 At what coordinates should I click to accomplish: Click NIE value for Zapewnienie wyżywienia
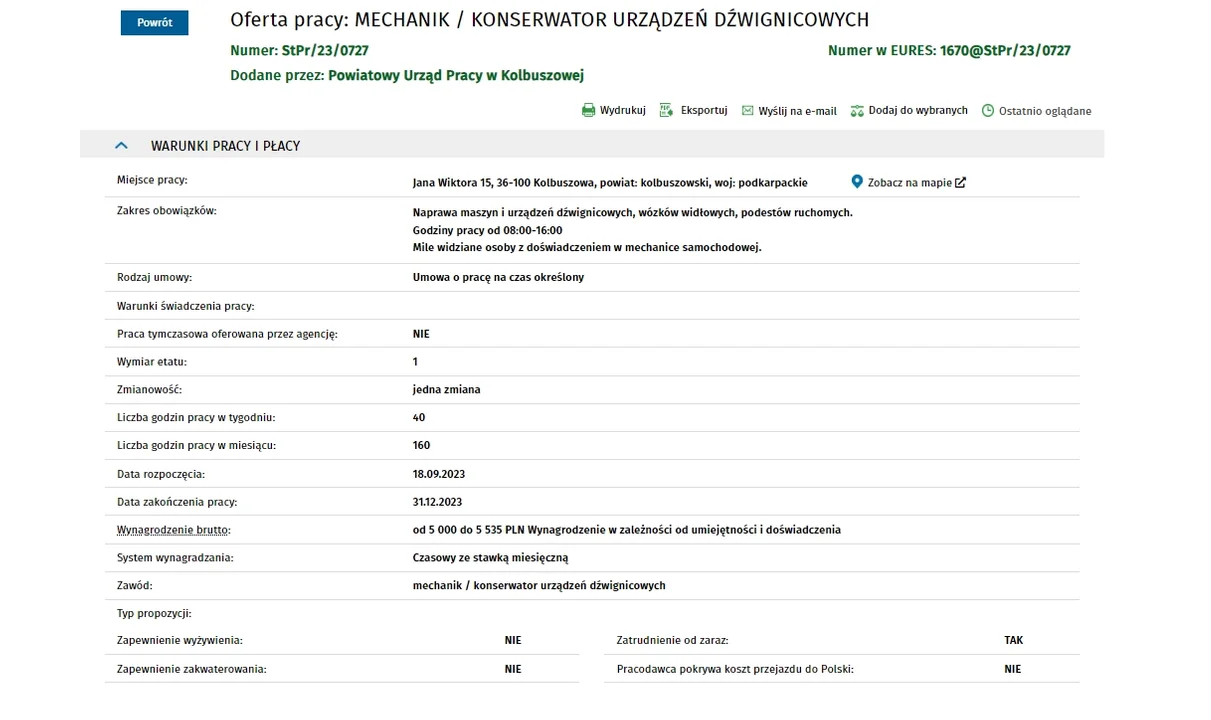513,640
